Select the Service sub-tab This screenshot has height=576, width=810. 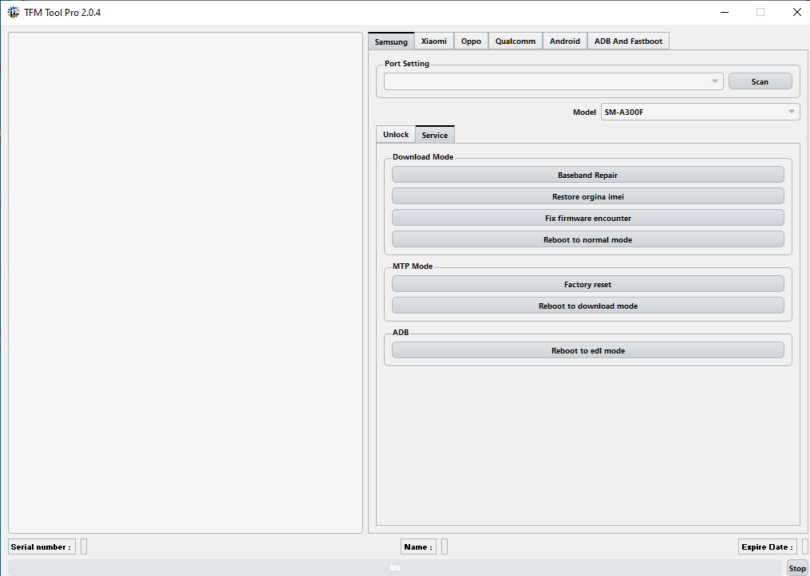coord(435,134)
